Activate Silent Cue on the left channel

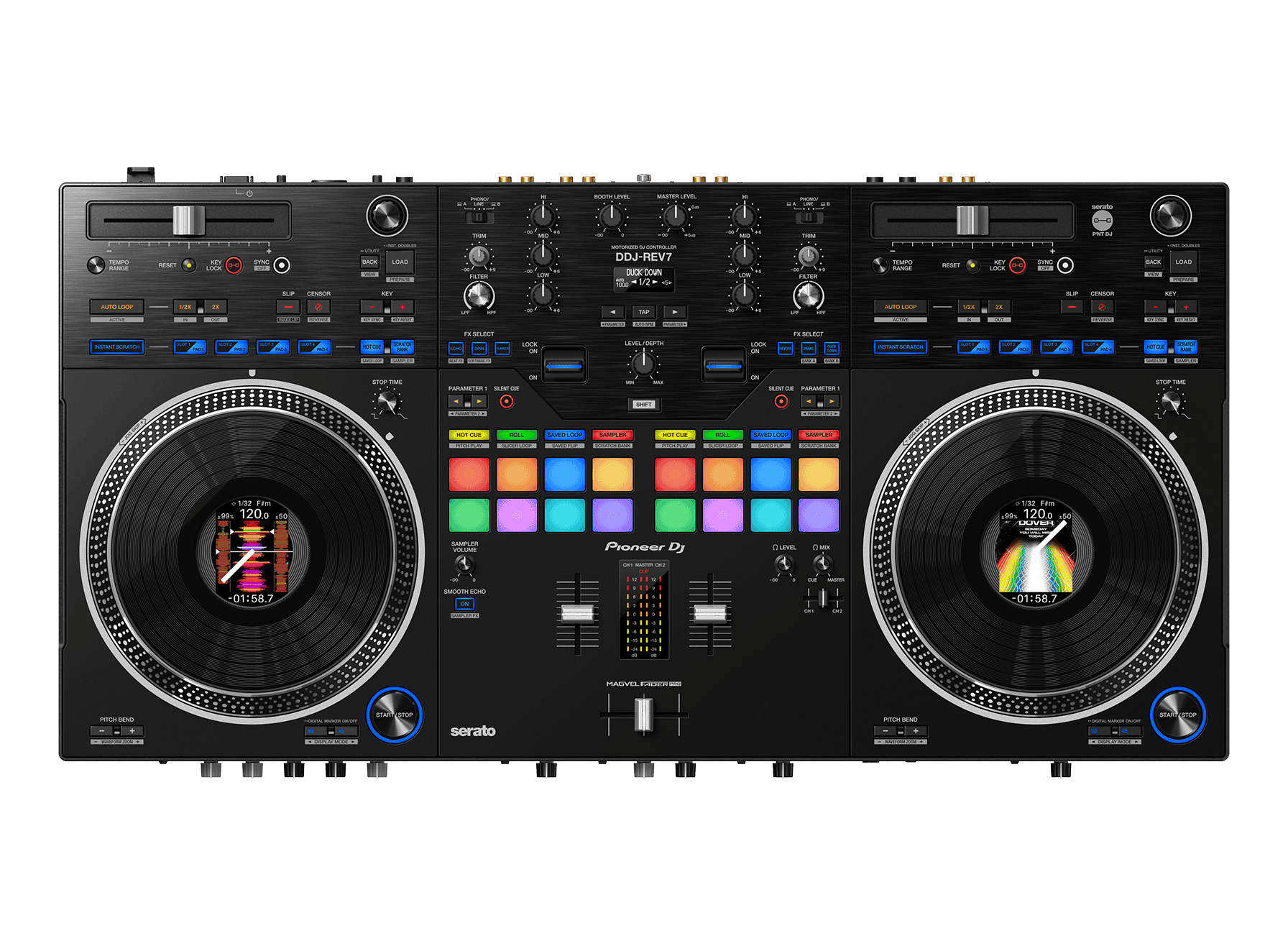[507, 402]
